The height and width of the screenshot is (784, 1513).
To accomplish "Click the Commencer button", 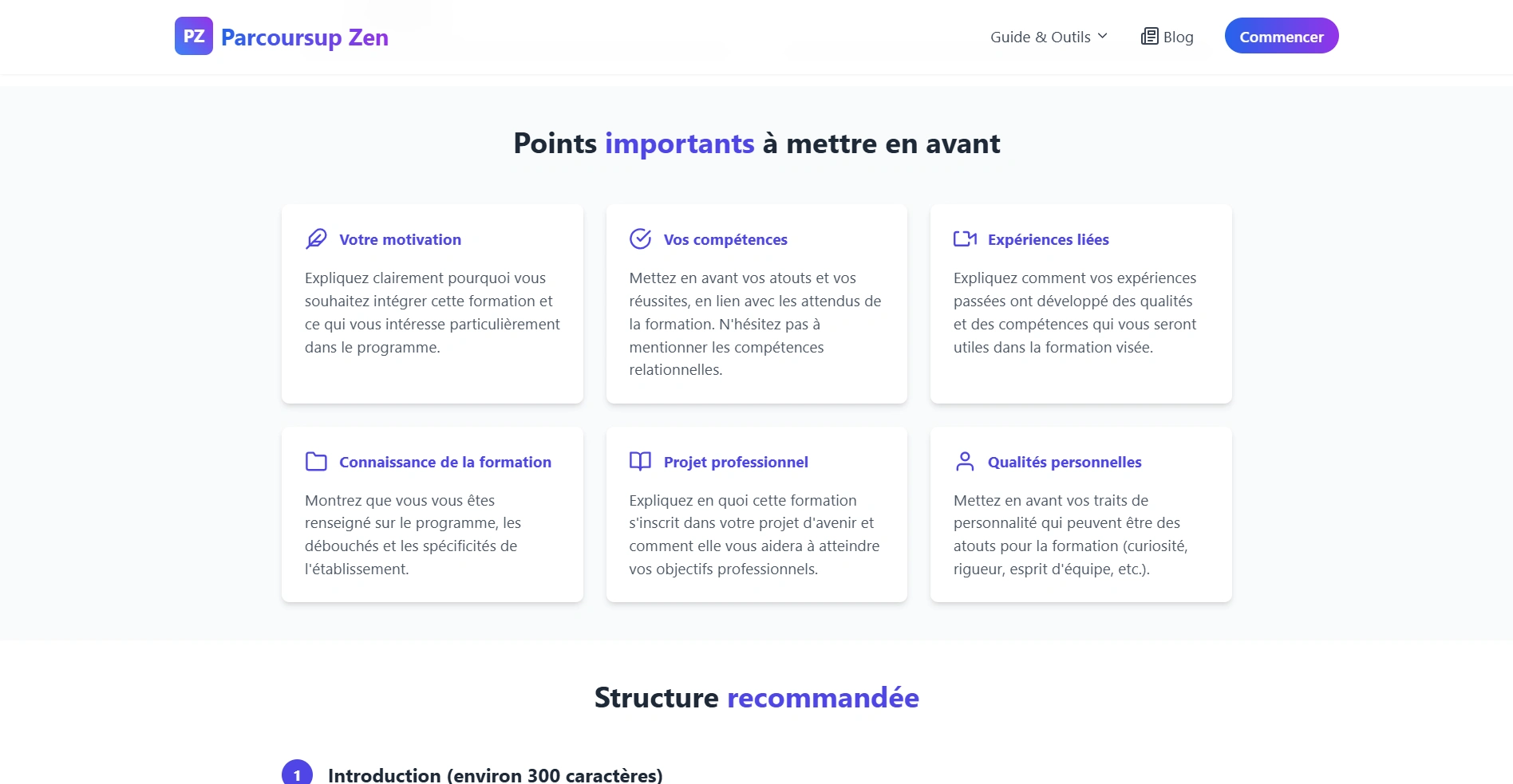I will [x=1282, y=36].
